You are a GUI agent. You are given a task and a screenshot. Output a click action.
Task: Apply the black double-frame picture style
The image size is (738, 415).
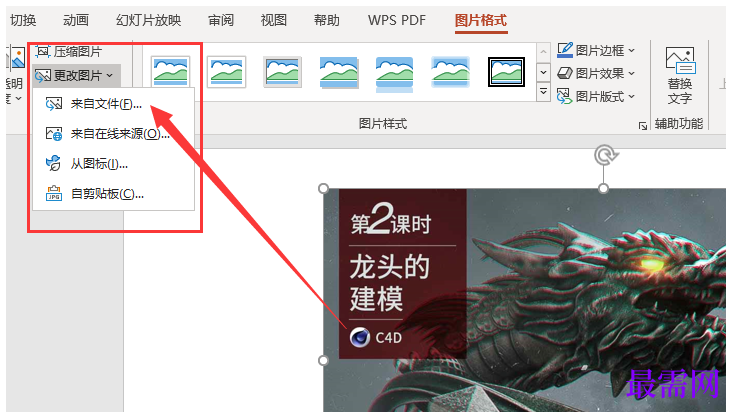[x=506, y=72]
